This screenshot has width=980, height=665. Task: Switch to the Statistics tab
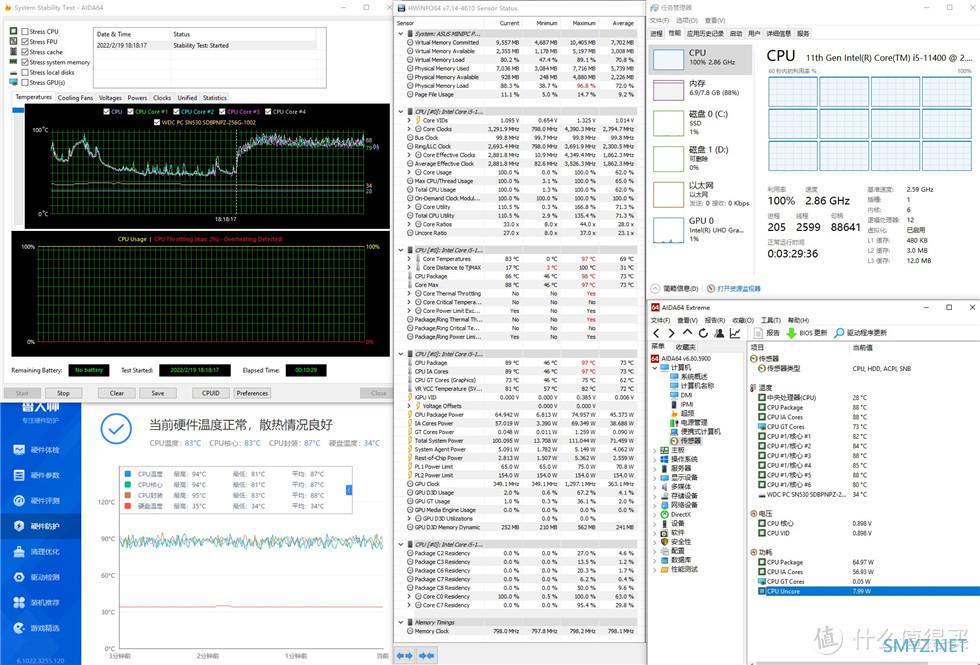[214, 98]
